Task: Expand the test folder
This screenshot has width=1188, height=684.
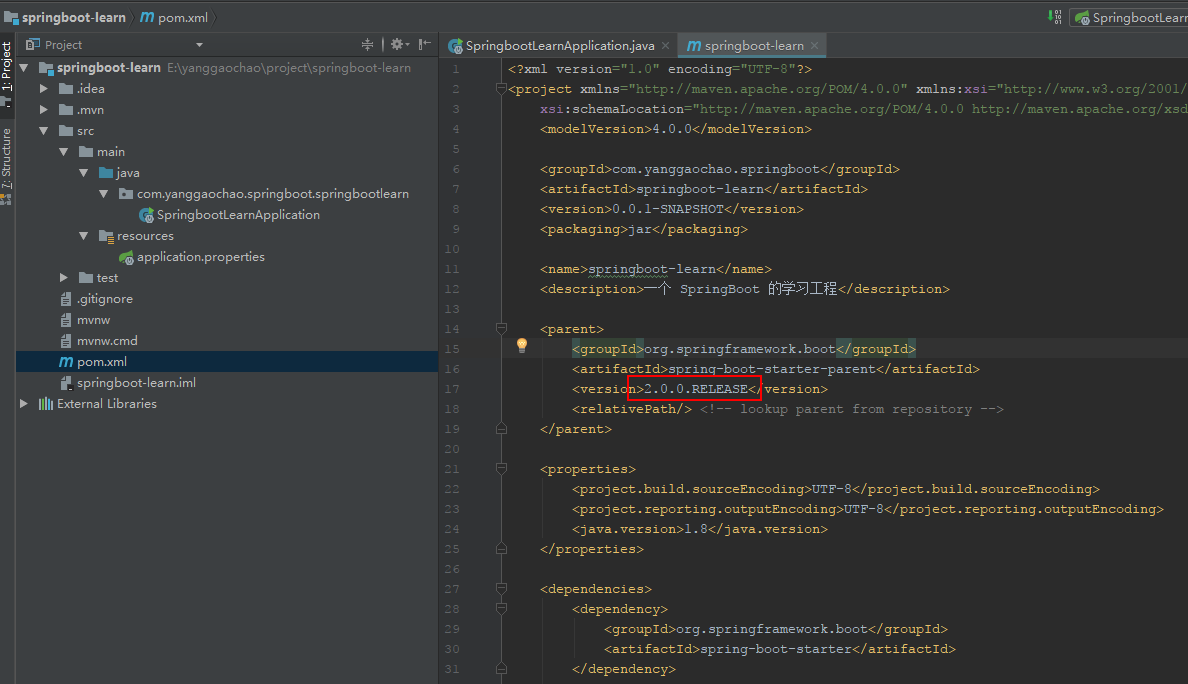Action: click(64, 278)
